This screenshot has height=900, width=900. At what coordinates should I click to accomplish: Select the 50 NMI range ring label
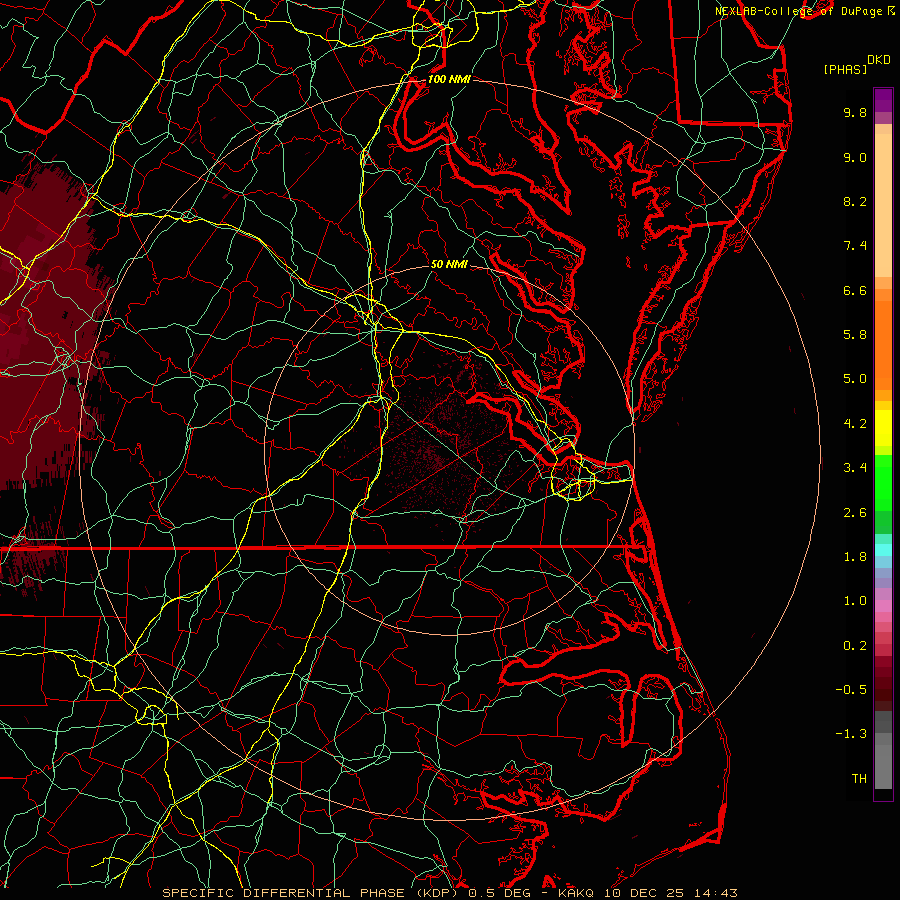pos(449,264)
